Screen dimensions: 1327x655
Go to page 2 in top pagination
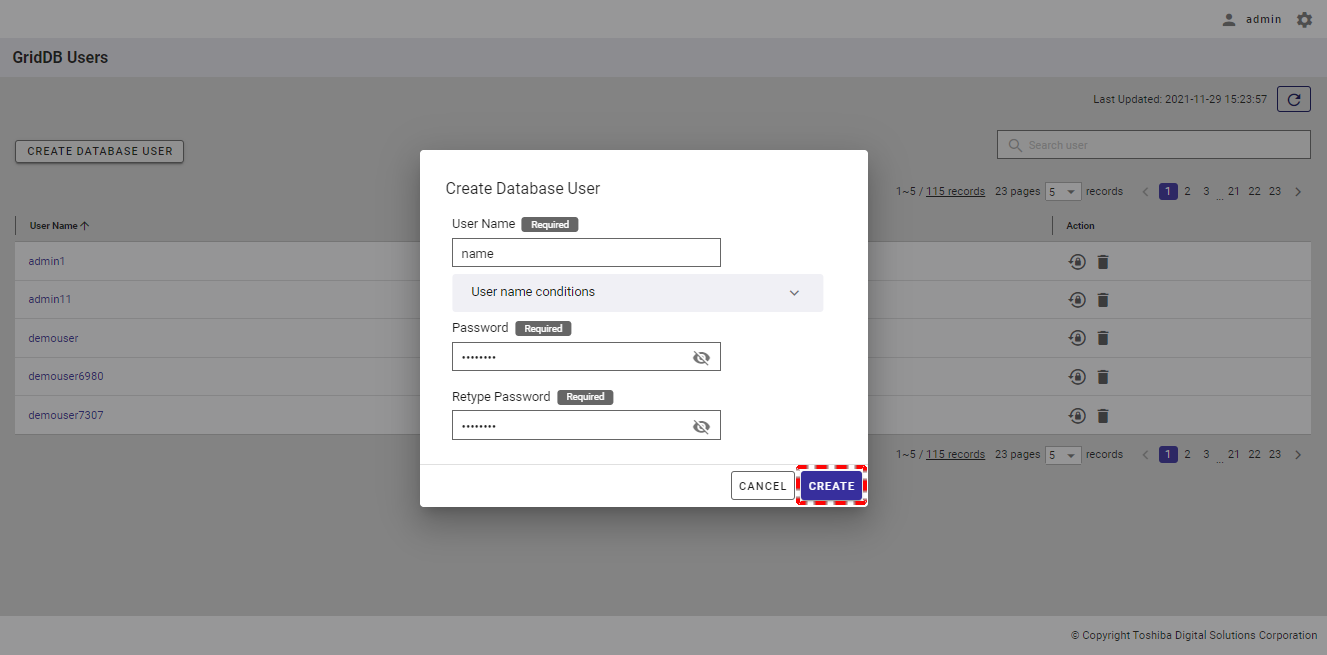pyautogui.click(x=1187, y=191)
